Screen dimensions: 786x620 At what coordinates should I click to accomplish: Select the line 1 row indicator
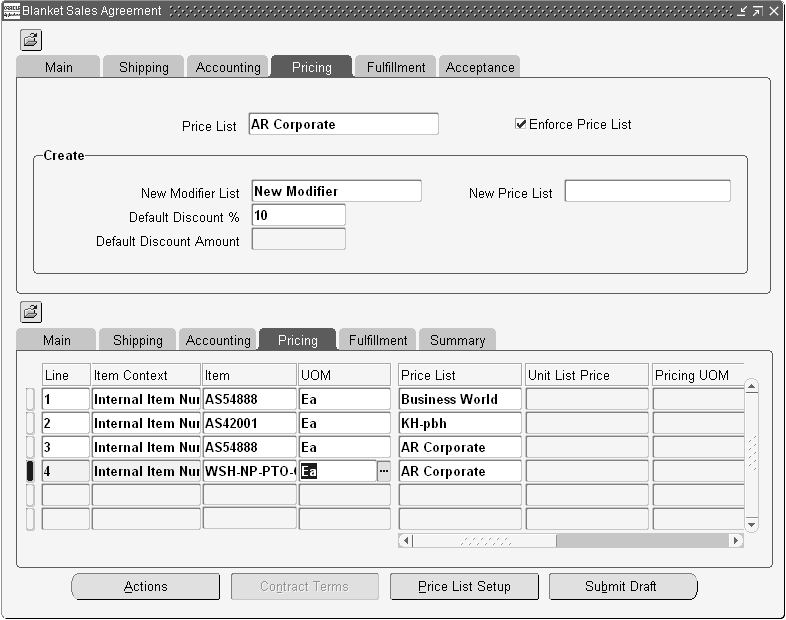point(30,399)
